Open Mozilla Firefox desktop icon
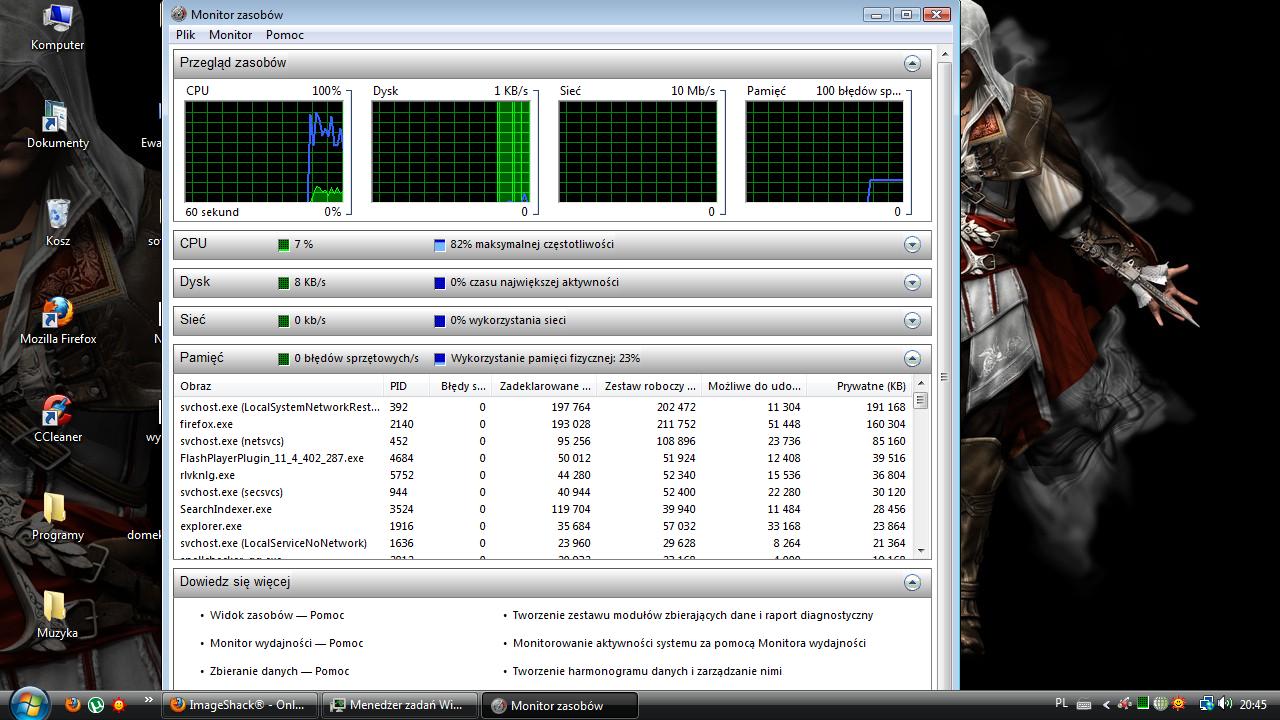The image size is (1280, 720). pyautogui.click(x=58, y=321)
